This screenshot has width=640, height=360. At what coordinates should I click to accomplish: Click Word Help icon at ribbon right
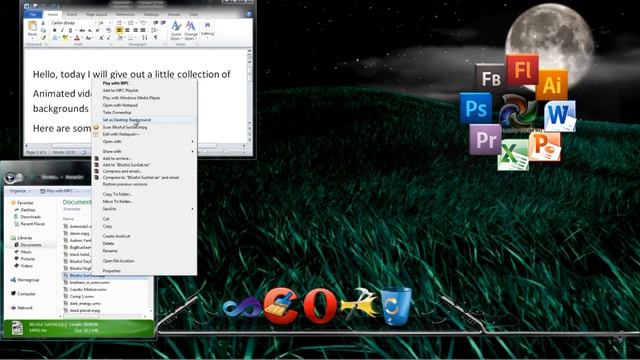[249, 14]
